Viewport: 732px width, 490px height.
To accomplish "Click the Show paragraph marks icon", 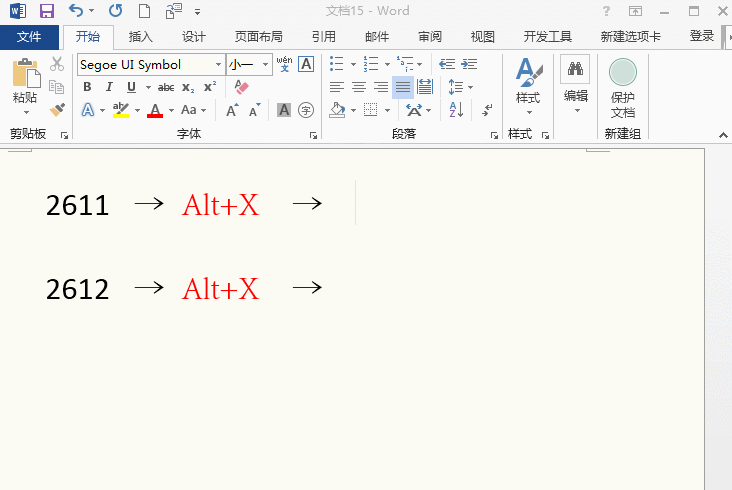I will [x=488, y=110].
